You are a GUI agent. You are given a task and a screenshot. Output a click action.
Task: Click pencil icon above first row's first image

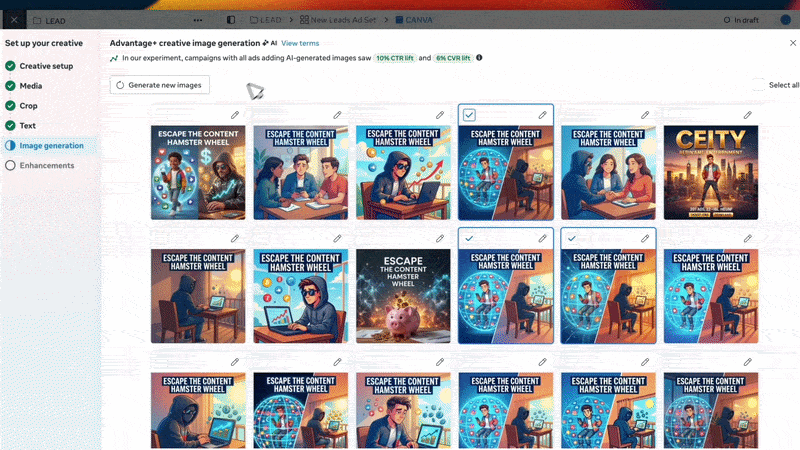click(x=234, y=115)
